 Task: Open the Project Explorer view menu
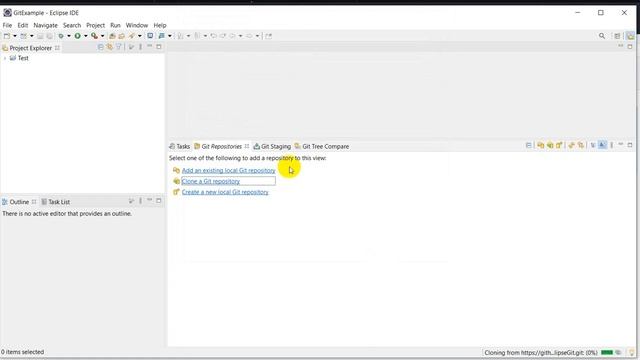tap(140, 47)
